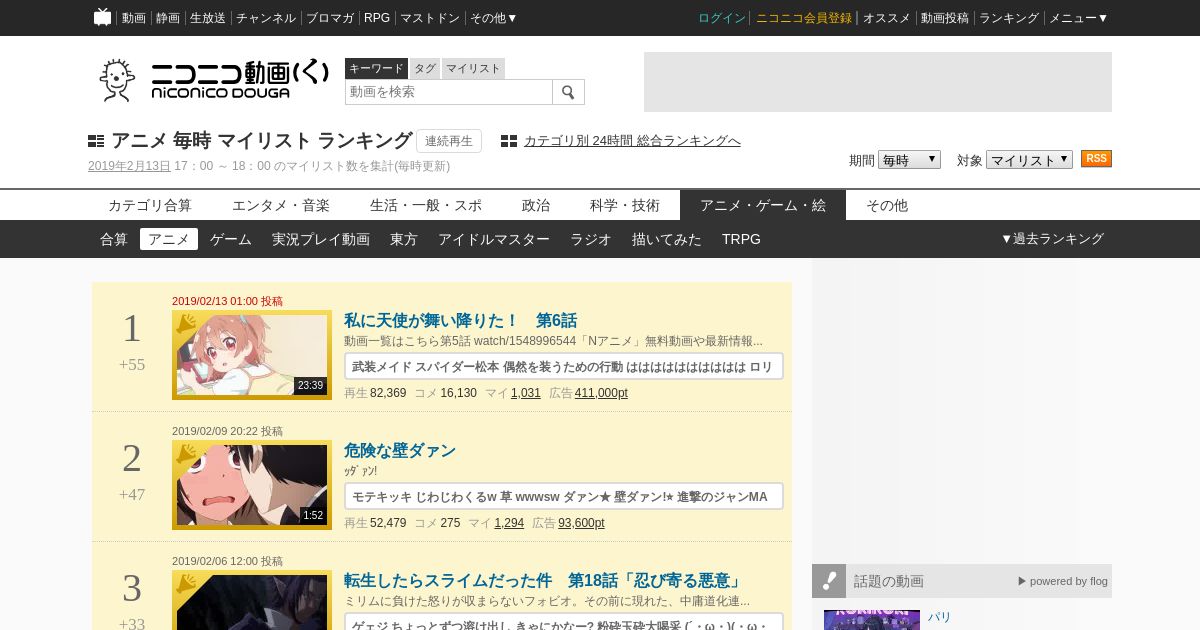The width and height of the screenshot is (1200, 630).
Task: Select the TRPG subcategory
Action: click(x=741, y=239)
